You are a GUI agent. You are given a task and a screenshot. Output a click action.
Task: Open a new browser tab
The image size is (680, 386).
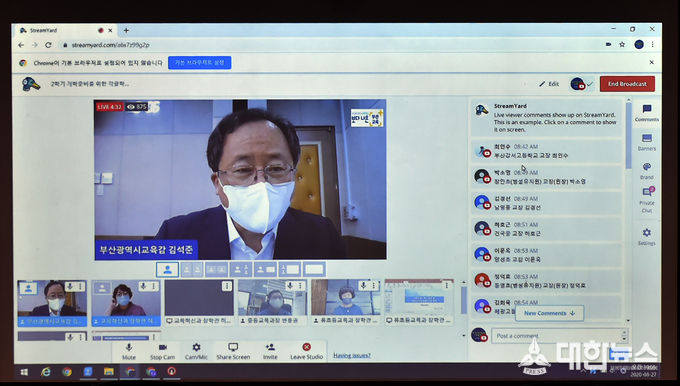126,30
